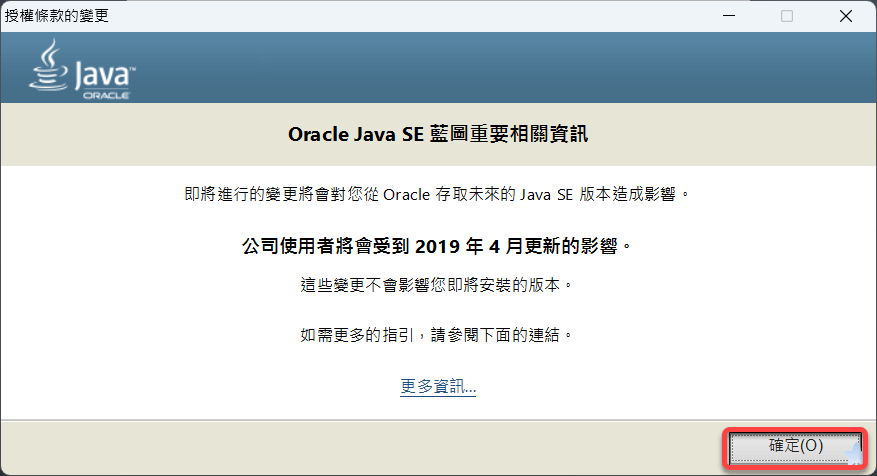Click the line 如需更多的指引，請參閱下面的連結
Screen dimensions: 877x476
tap(437, 335)
